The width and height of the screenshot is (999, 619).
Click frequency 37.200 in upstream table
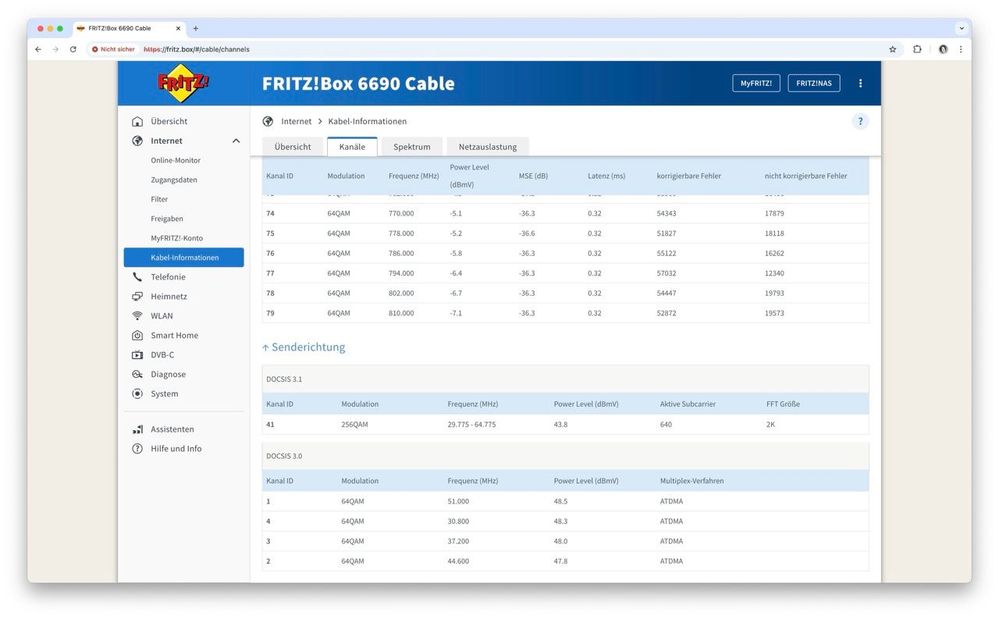[x=458, y=541]
